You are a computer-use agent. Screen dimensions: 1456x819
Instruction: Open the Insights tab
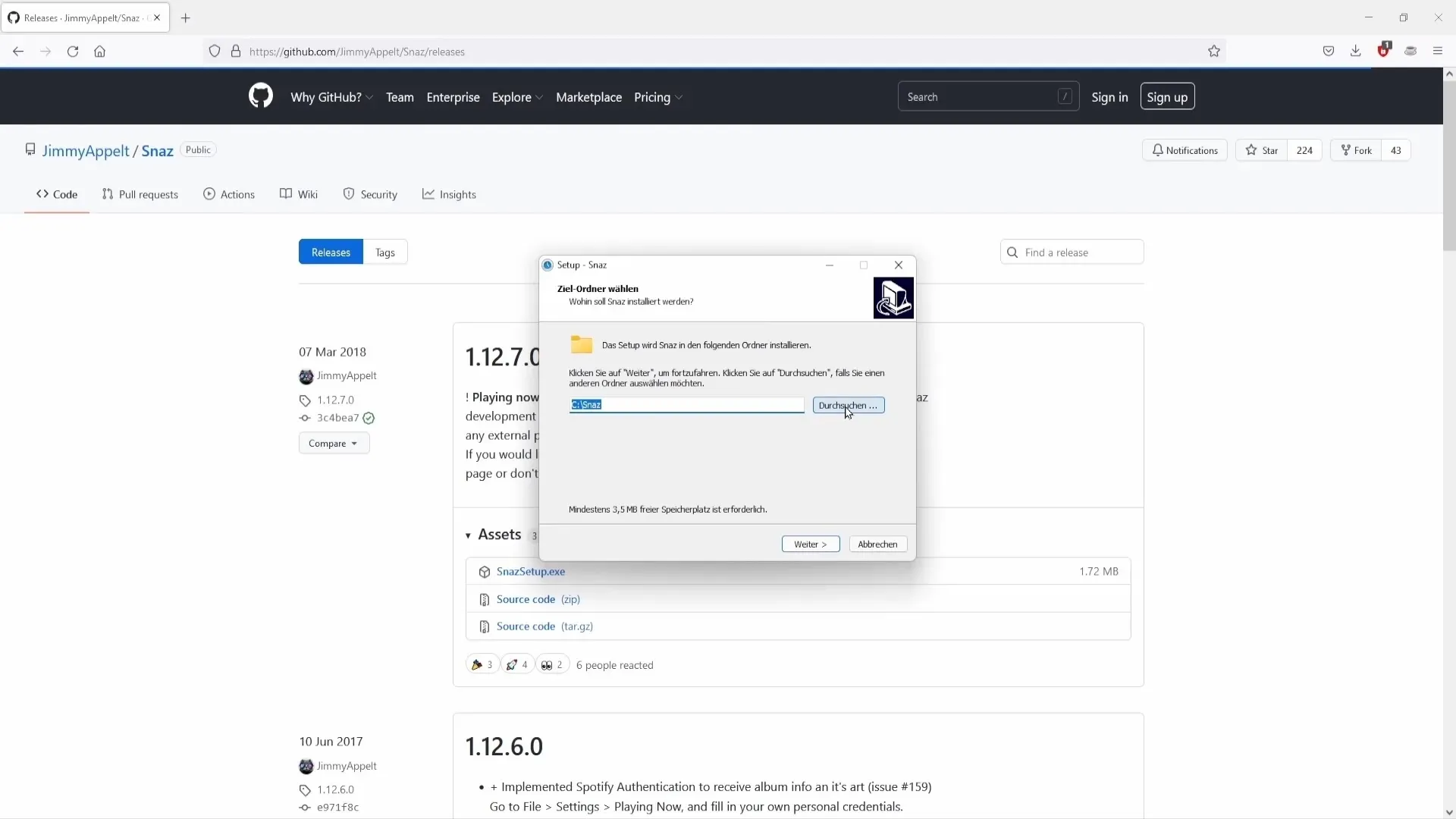point(449,194)
